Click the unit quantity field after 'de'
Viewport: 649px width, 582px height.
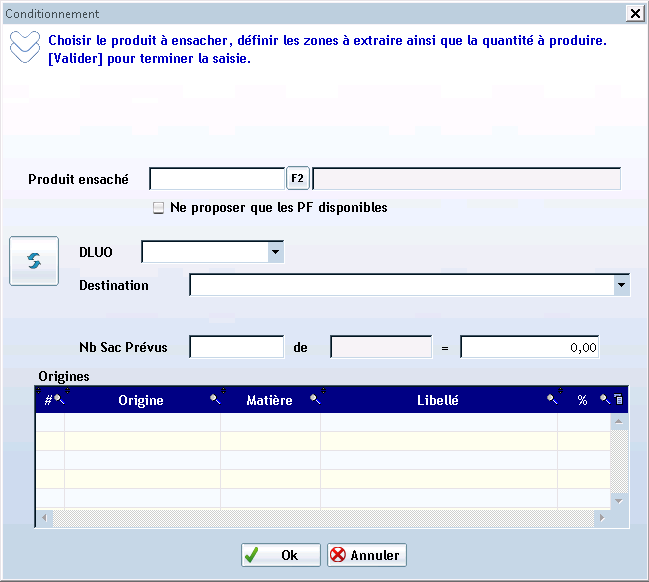tap(381, 347)
